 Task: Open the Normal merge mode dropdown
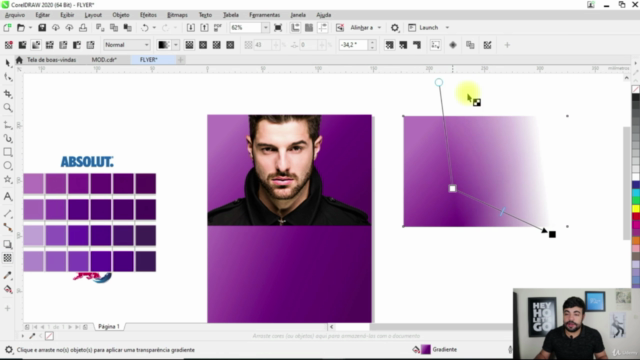[127, 45]
